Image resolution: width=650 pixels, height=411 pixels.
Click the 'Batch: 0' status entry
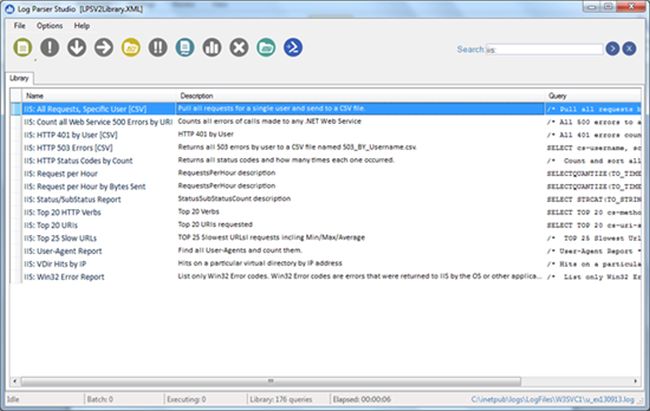(100, 399)
